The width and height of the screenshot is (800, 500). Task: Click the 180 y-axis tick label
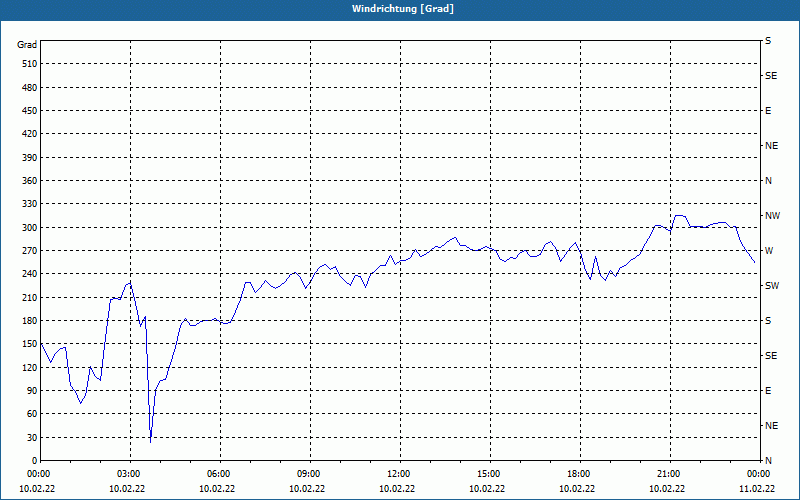click(x=29, y=321)
